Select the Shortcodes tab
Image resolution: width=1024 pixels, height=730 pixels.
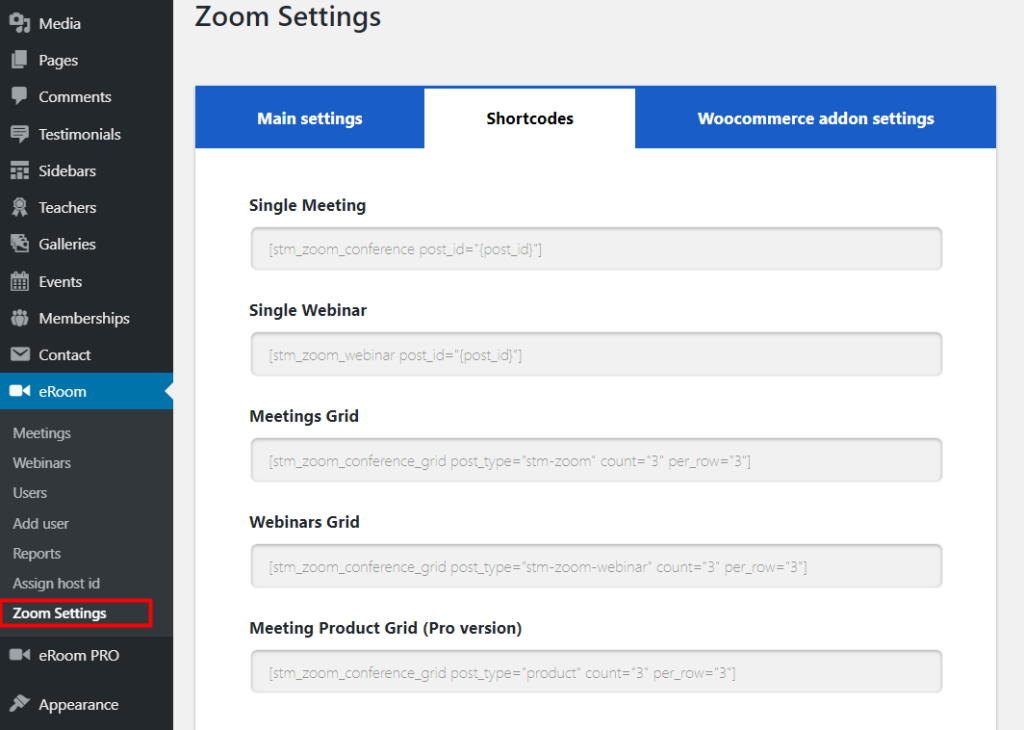[530, 118]
